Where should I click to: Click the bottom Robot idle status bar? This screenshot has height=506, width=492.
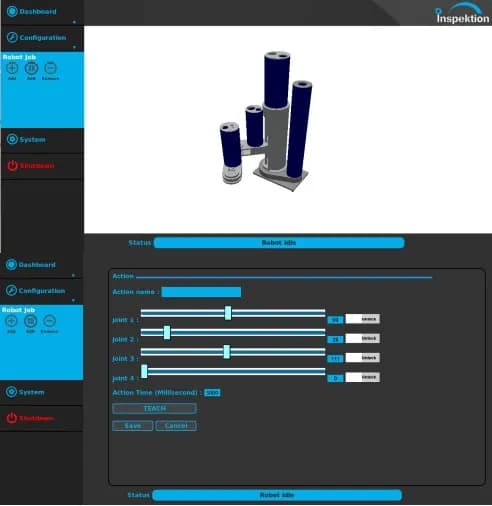(277, 495)
